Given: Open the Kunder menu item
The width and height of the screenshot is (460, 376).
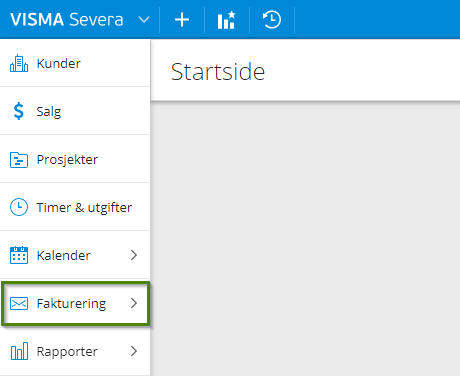Looking at the screenshot, I should tap(75, 63).
